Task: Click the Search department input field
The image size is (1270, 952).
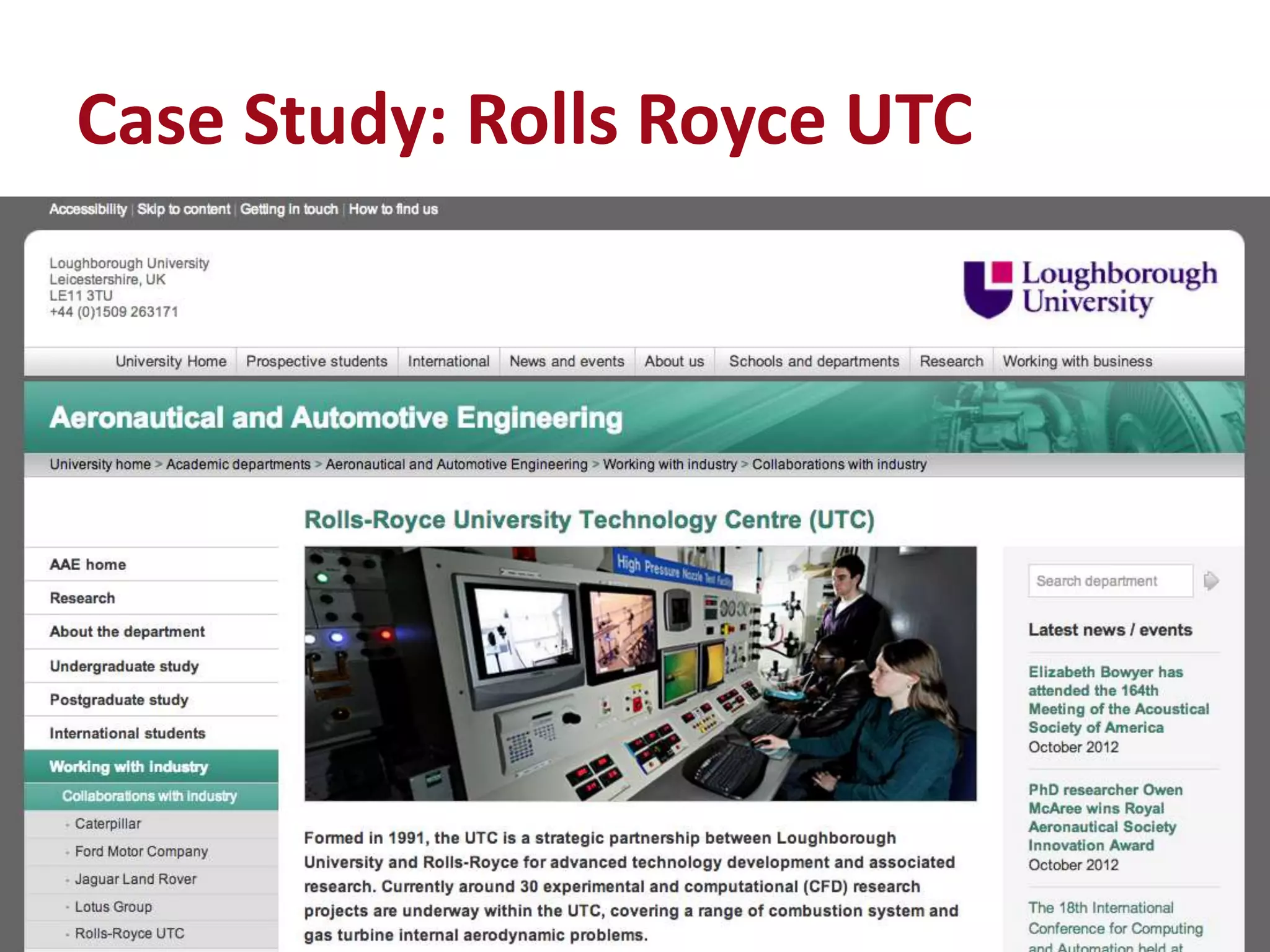Action: (x=1111, y=581)
